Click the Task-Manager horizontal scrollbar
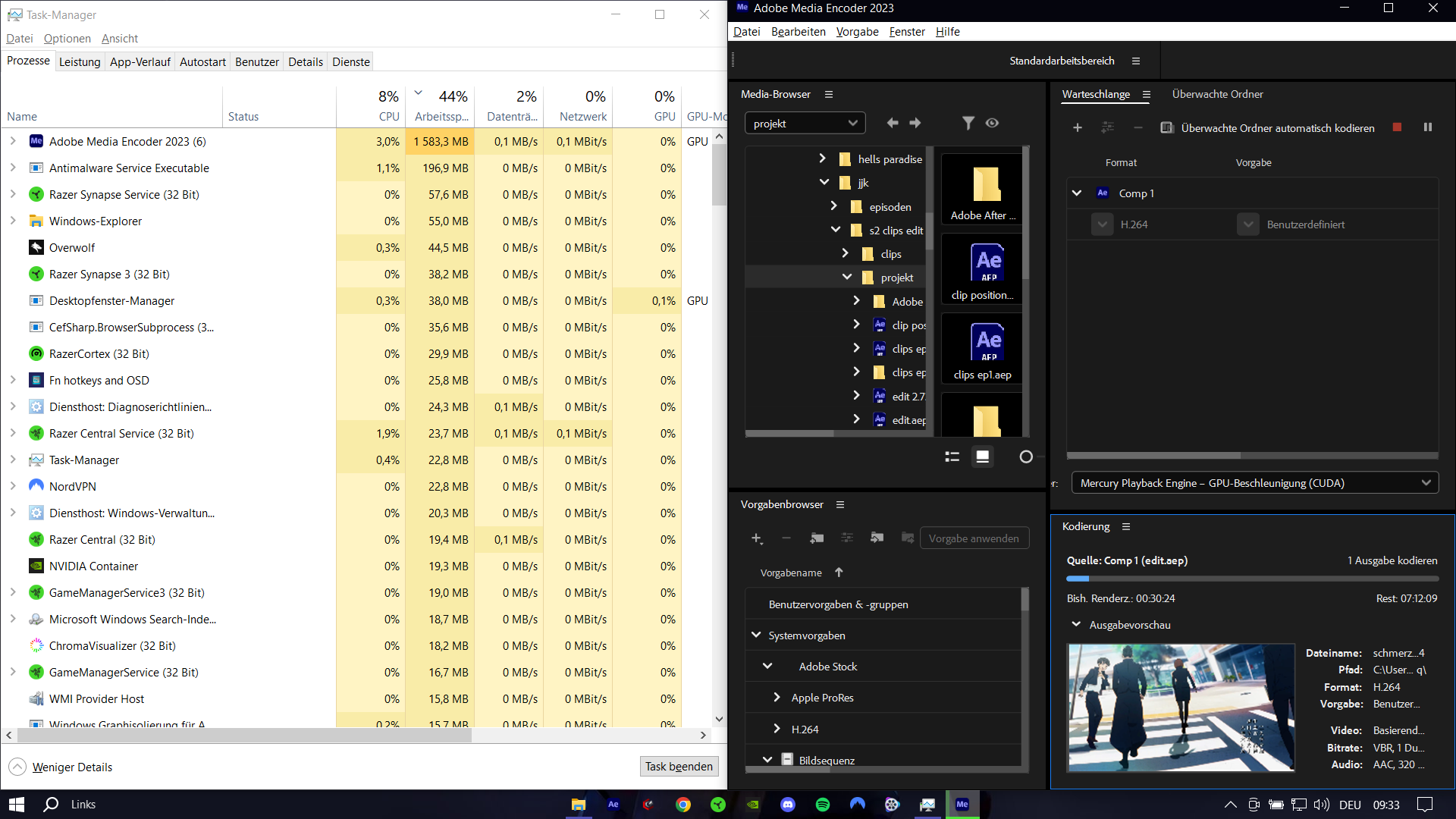Image resolution: width=1456 pixels, height=819 pixels. (x=244, y=735)
